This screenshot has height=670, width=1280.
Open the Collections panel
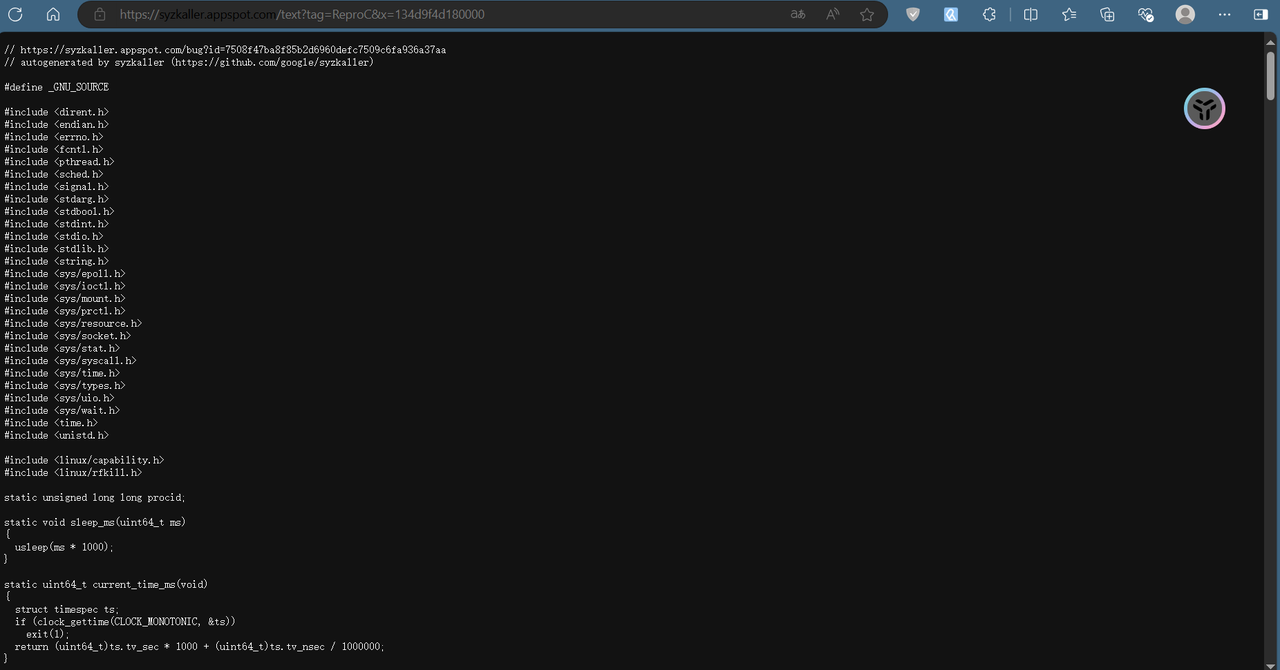point(1107,15)
